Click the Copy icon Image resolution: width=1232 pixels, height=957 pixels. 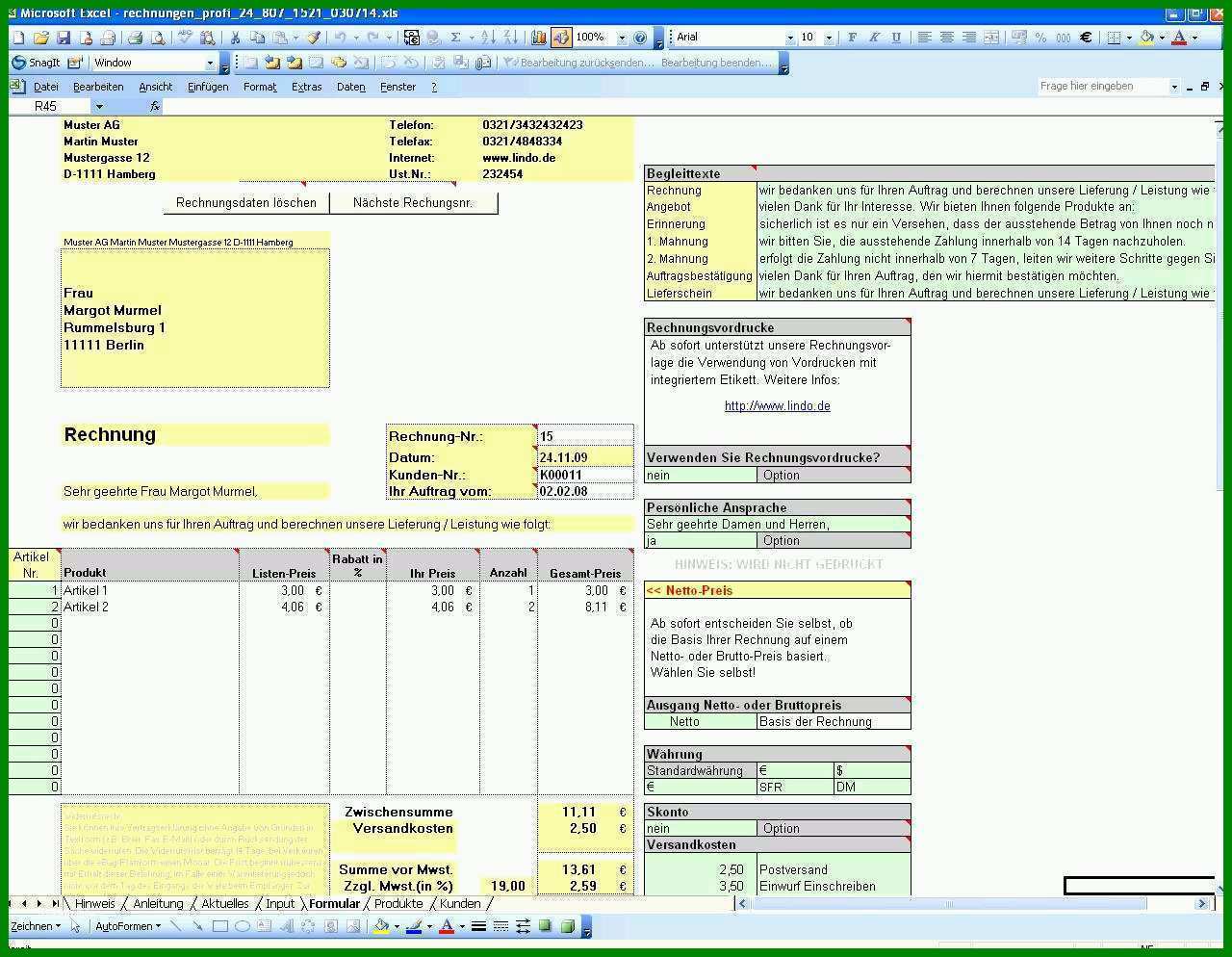[x=256, y=38]
